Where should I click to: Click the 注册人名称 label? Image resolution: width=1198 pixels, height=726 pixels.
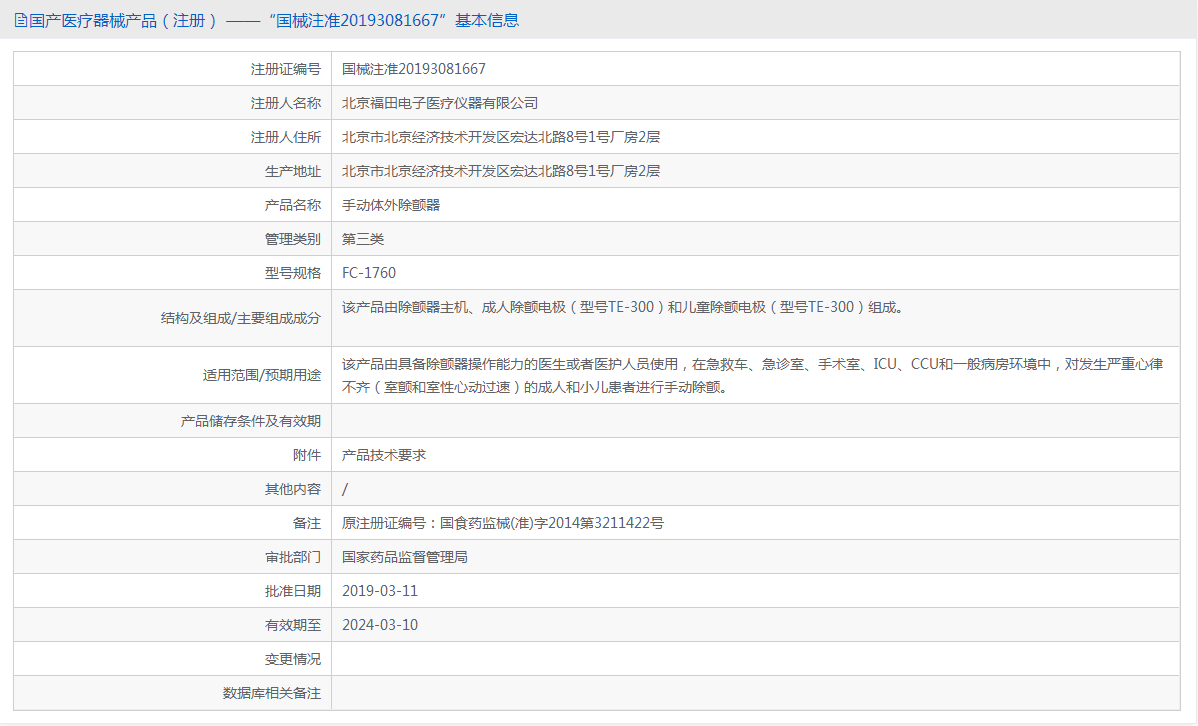[286, 103]
